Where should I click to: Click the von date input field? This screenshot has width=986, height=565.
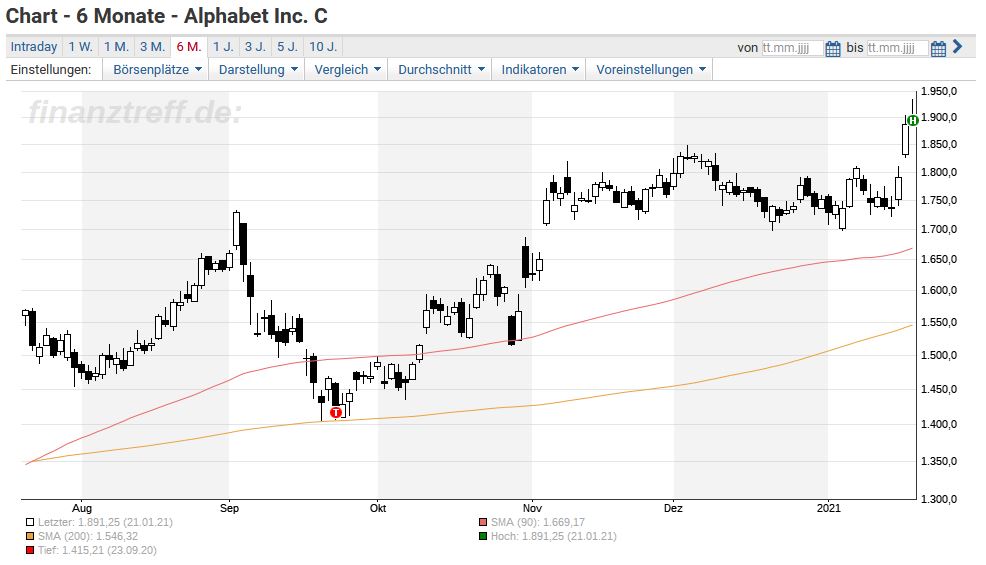pyautogui.click(x=792, y=48)
